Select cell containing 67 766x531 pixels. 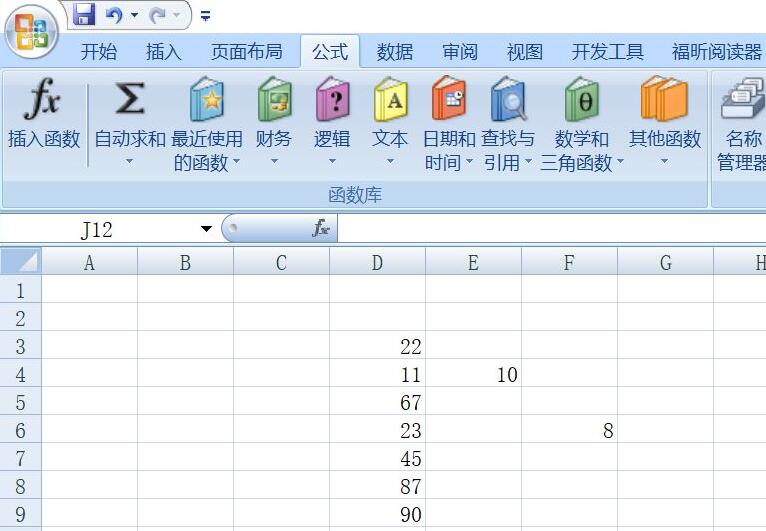[378, 402]
